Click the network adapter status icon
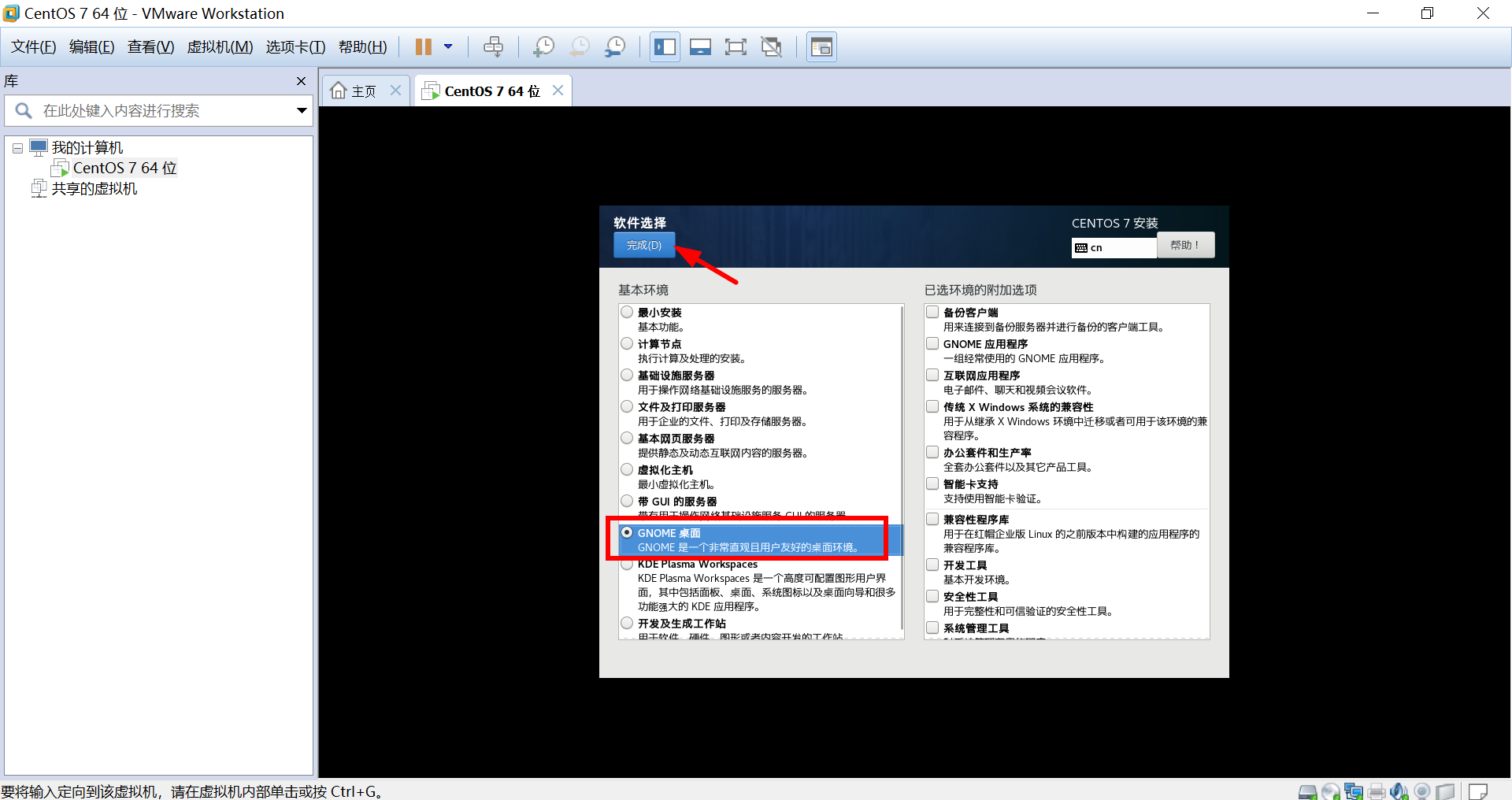 coord(1354,791)
